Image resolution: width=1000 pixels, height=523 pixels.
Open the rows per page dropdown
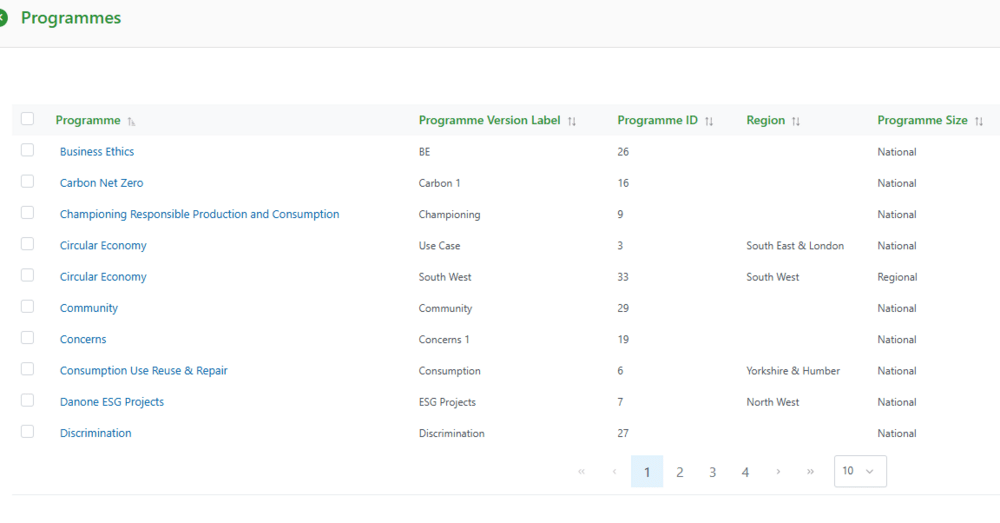859,471
